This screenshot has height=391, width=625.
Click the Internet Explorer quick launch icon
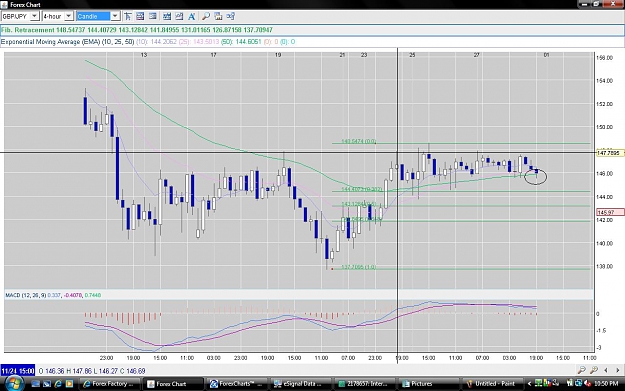click(58, 384)
